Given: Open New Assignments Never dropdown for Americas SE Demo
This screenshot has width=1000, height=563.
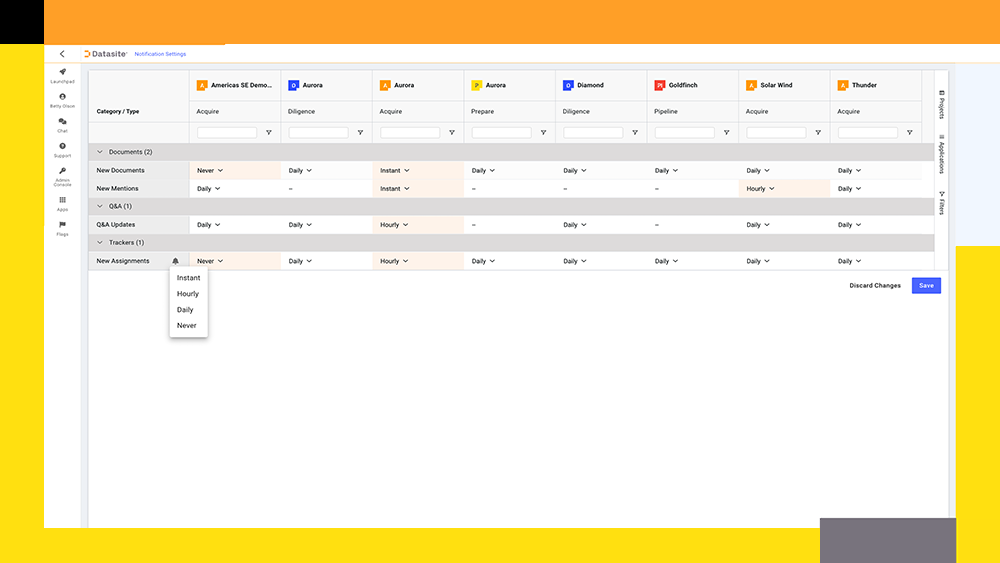Looking at the screenshot, I should click(x=210, y=261).
